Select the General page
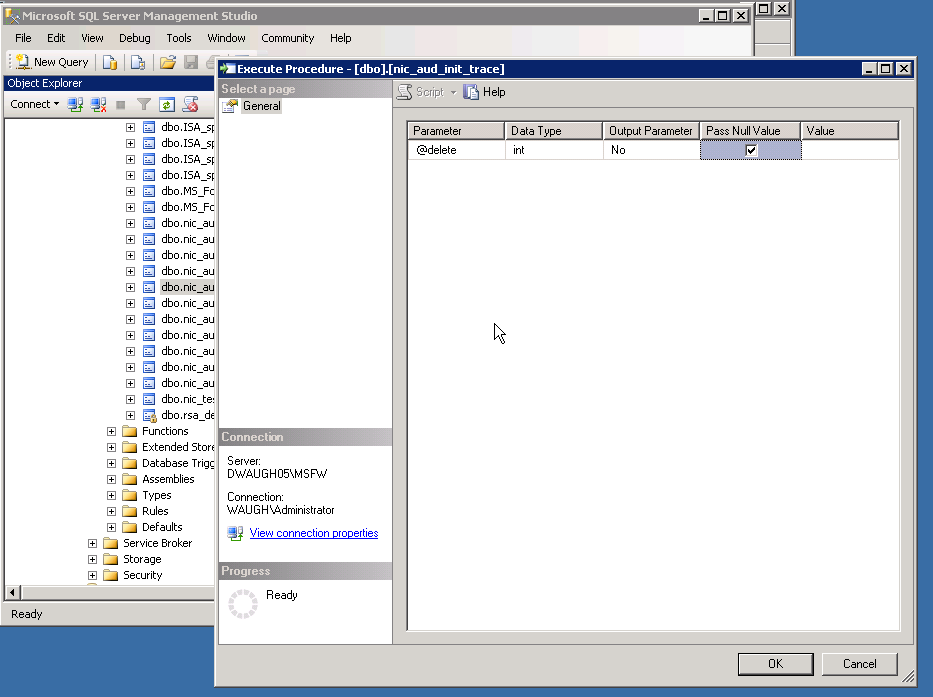933x697 pixels. point(261,106)
